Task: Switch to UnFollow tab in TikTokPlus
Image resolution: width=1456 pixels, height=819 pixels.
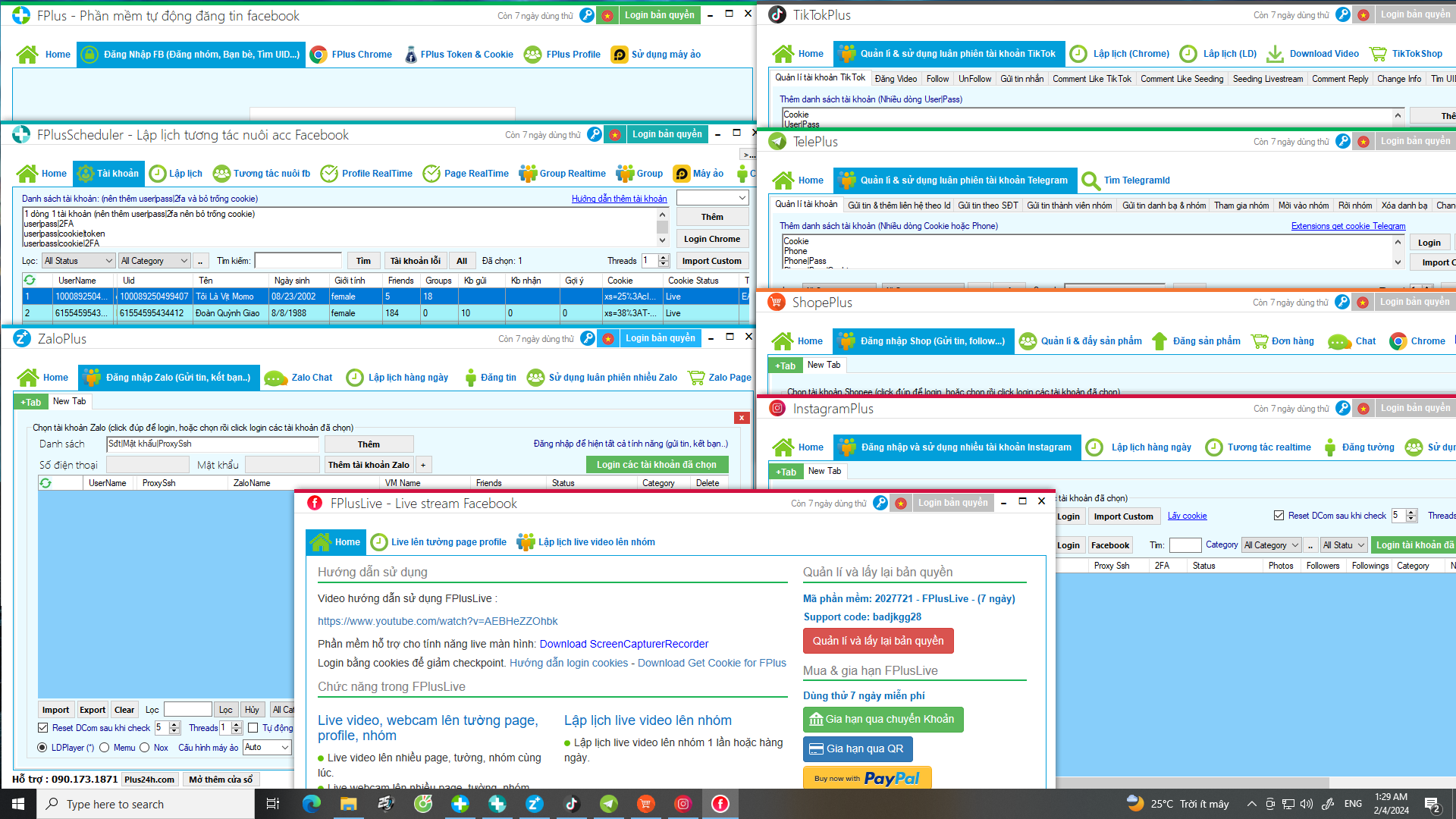Action: (974, 79)
